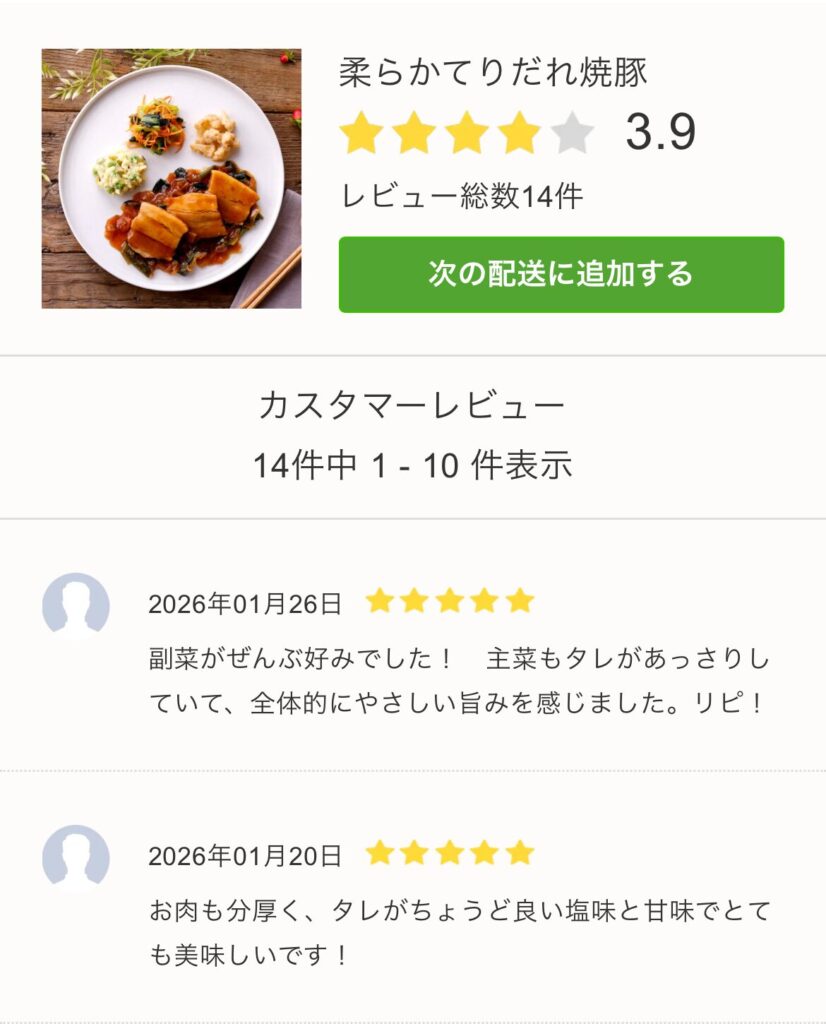Click the first gold star in overall rating

(x=361, y=133)
